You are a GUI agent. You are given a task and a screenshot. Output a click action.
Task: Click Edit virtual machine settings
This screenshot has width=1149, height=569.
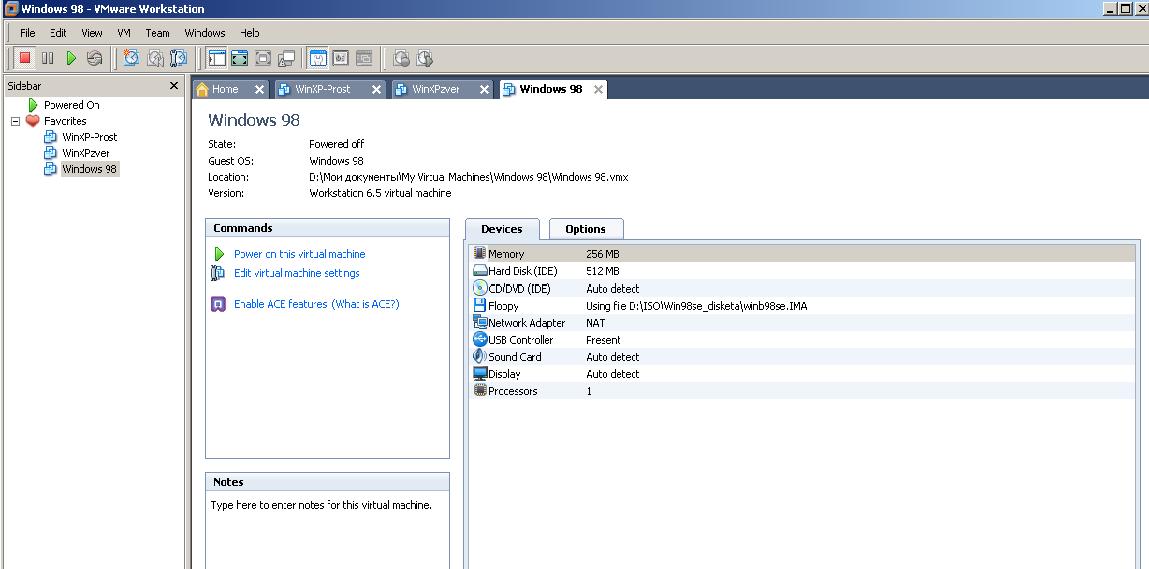pyautogui.click(x=297, y=273)
